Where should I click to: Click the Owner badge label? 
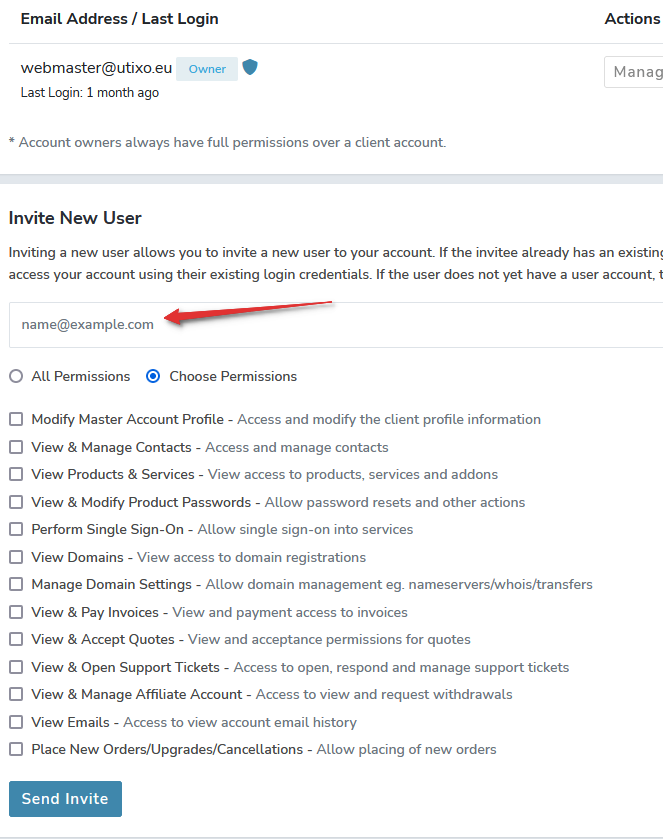[x=207, y=69]
